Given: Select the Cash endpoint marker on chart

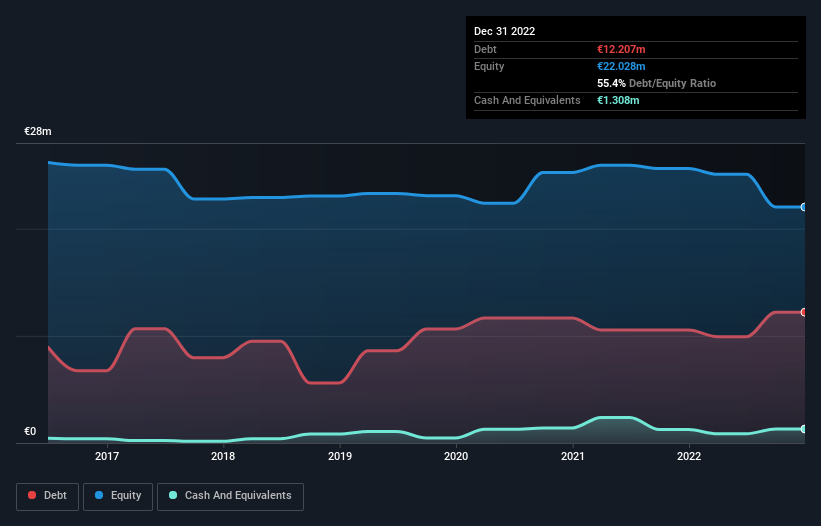Looking at the screenshot, I should (804, 429).
